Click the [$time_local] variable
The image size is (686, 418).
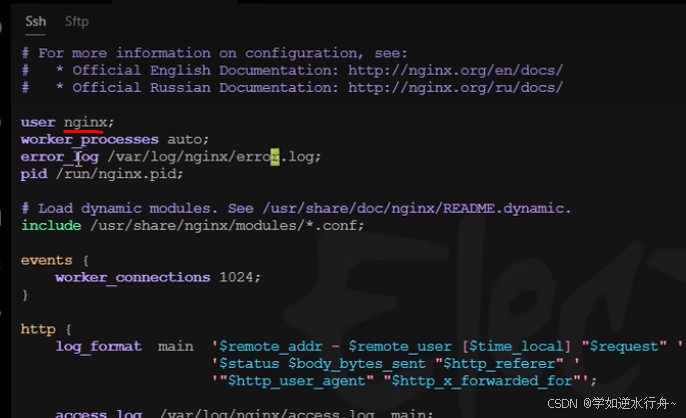click(516, 347)
